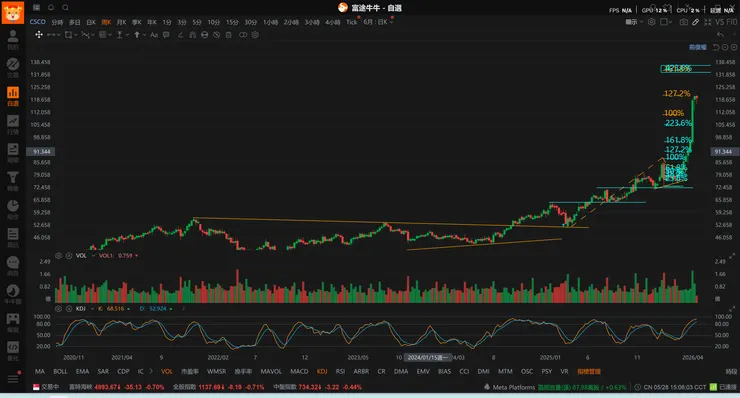Open the 6月:日K period dropdown
Screen dimensions: 740x398
click(378, 22)
